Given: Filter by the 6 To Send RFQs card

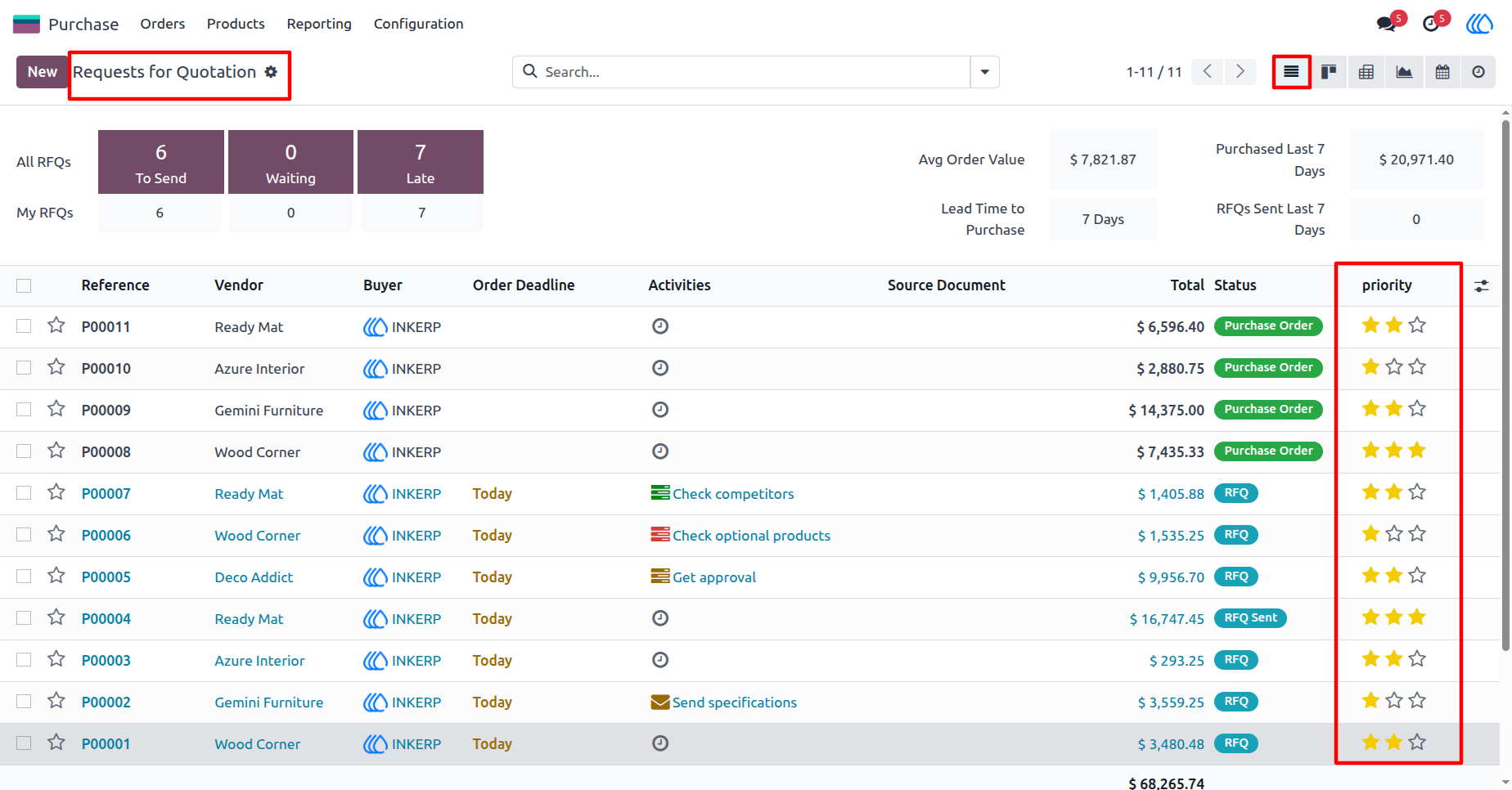Looking at the screenshot, I should coord(161,162).
